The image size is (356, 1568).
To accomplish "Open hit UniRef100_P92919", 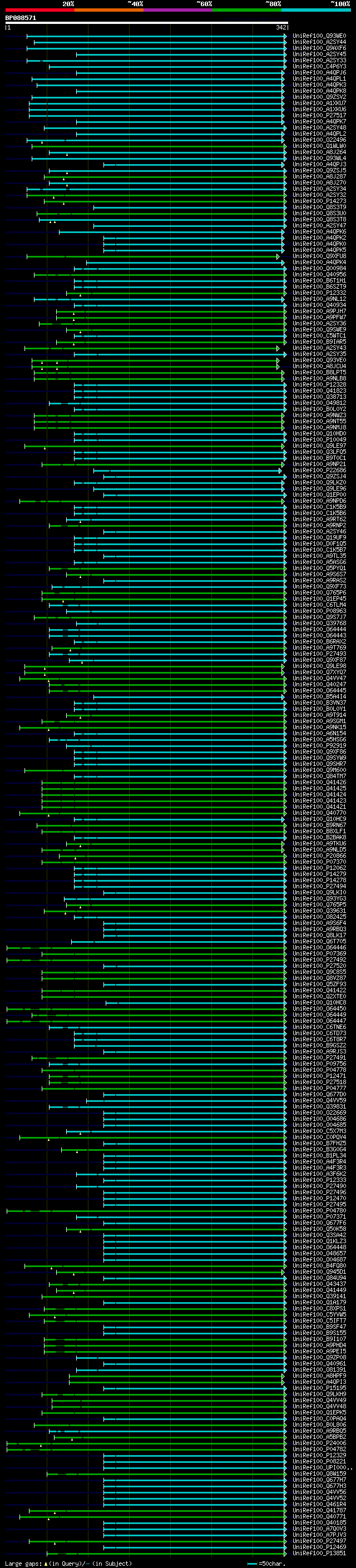I will [x=319, y=746].
